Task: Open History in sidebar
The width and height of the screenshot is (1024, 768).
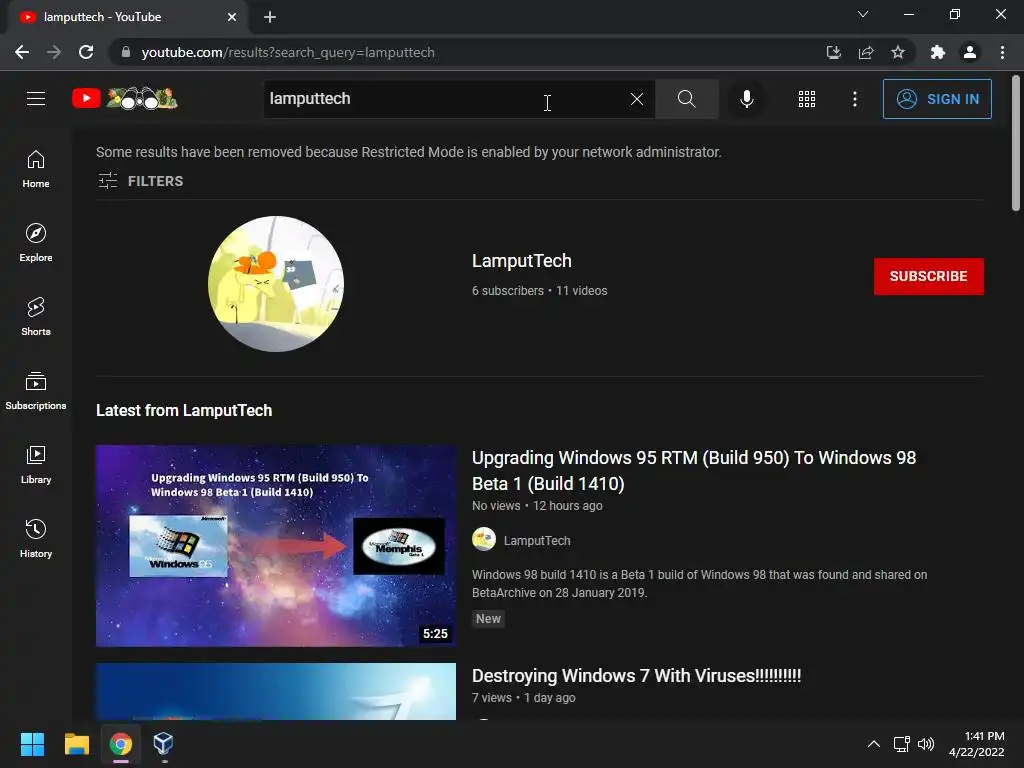Action: point(36,538)
